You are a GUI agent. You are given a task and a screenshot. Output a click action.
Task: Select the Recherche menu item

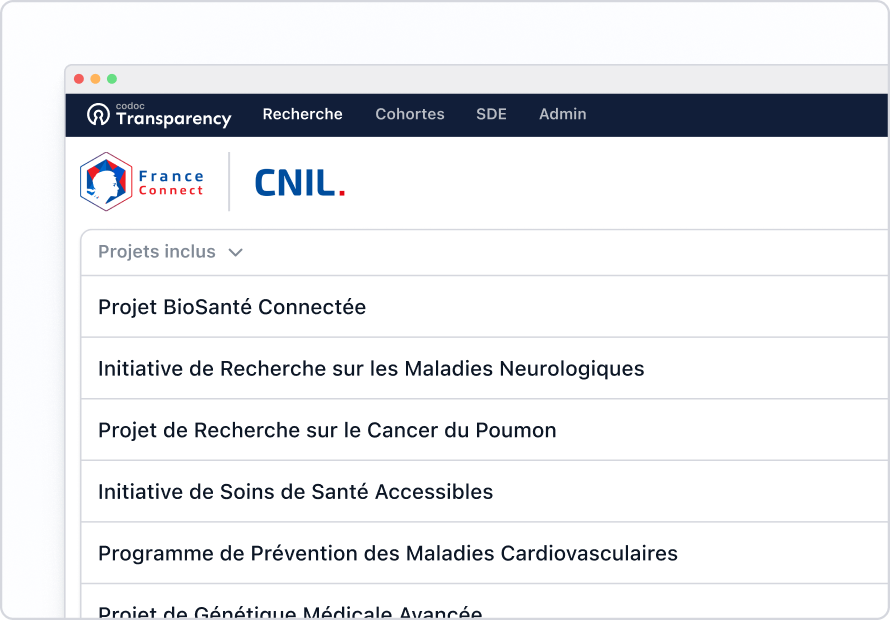pyautogui.click(x=302, y=114)
